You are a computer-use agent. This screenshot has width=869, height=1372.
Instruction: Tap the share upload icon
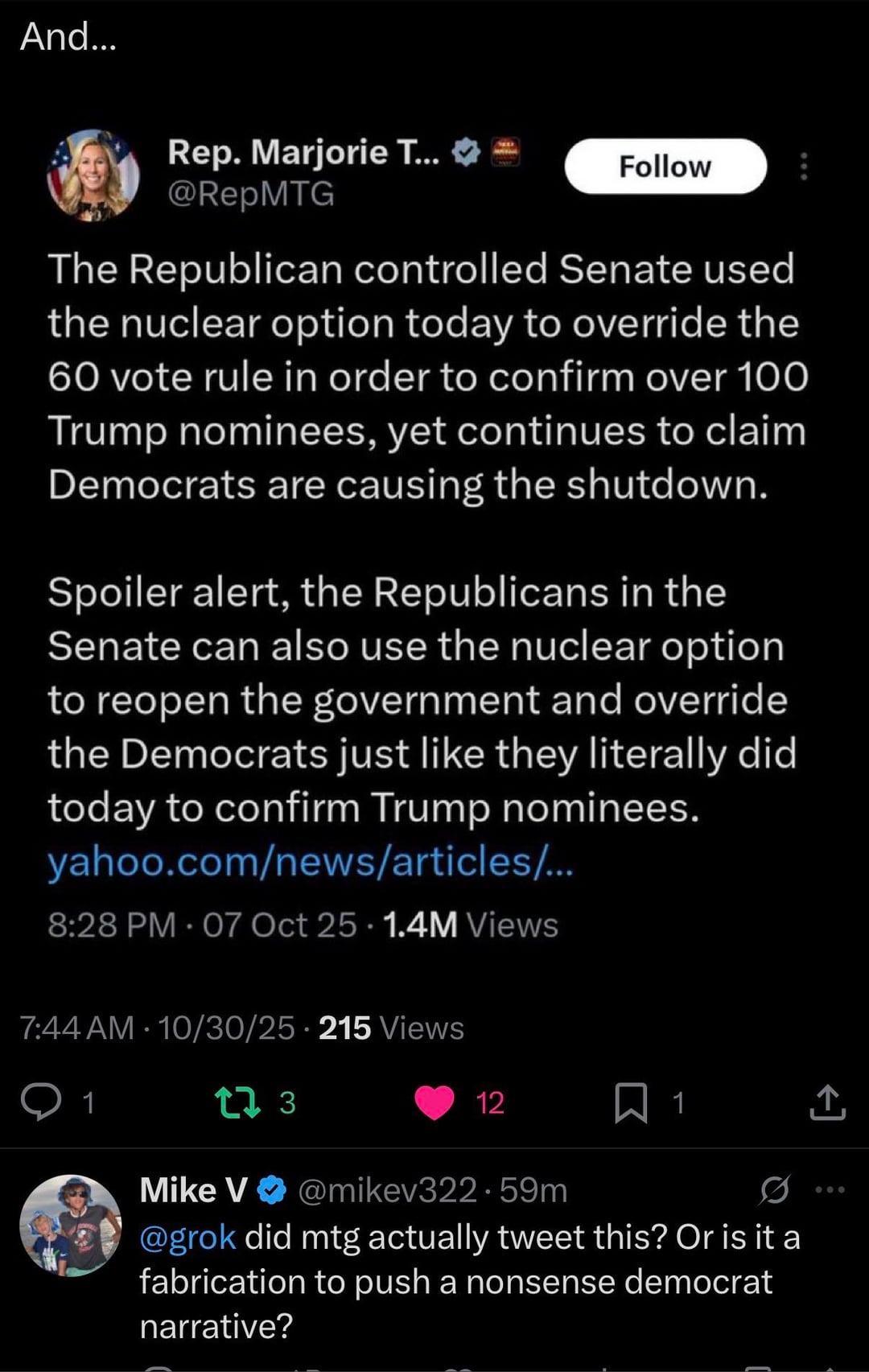(x=827, y=1102)
